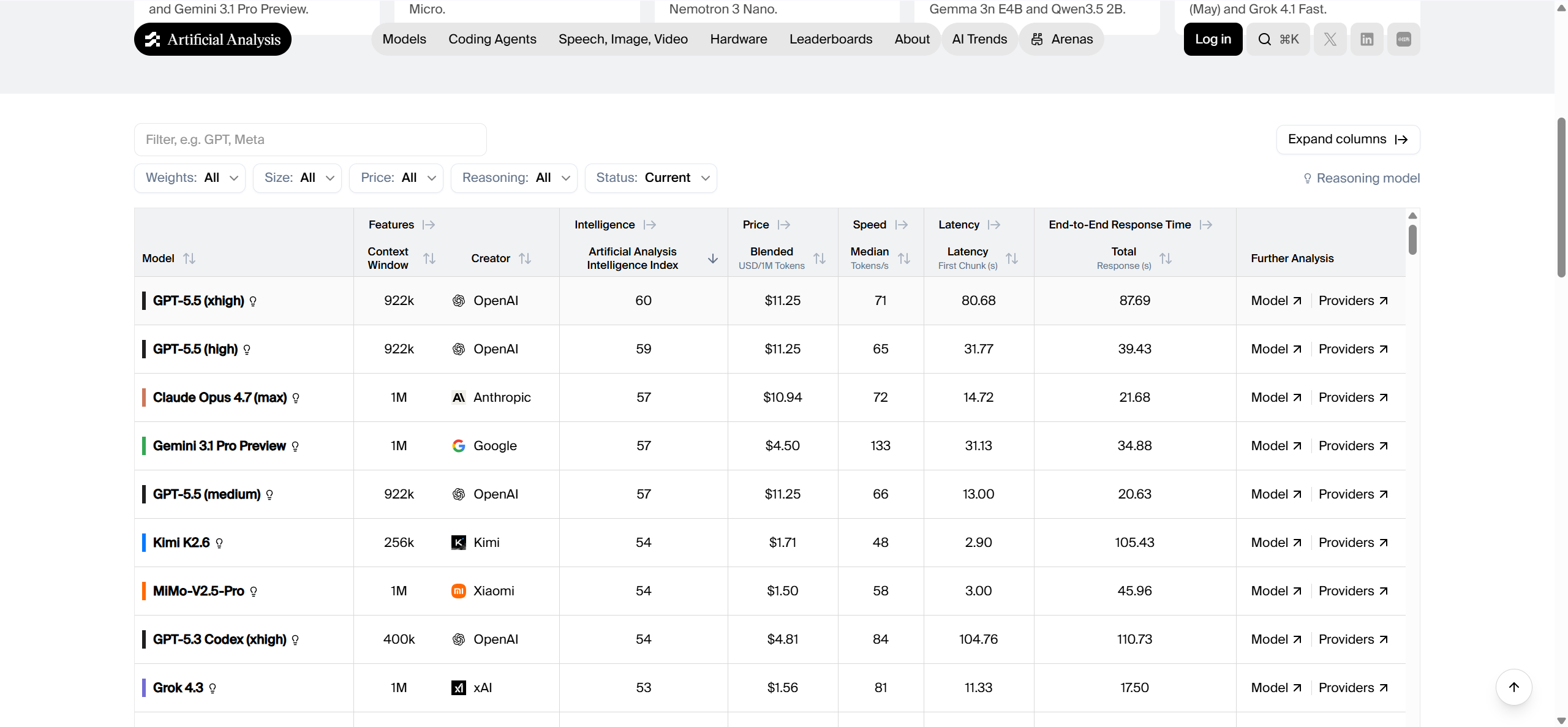Click the table scroll-up arrow
Viewport: 1568px width, 727px height.
tap(1412, 216)
